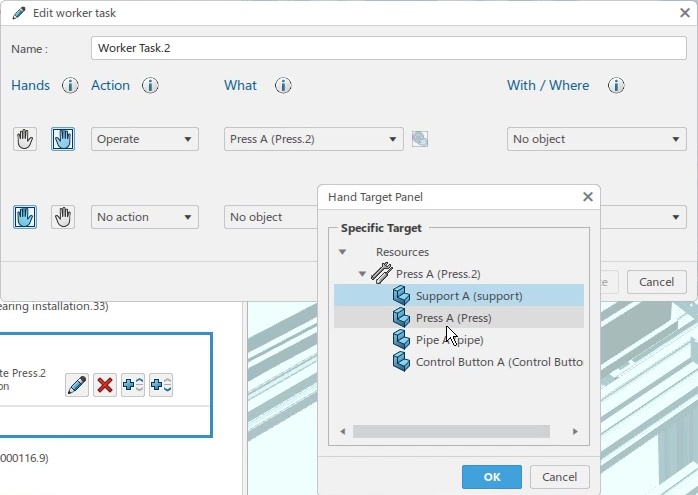Click the red X delete icon in task list
Screen dimensions: 698x495
pos(105,385)
